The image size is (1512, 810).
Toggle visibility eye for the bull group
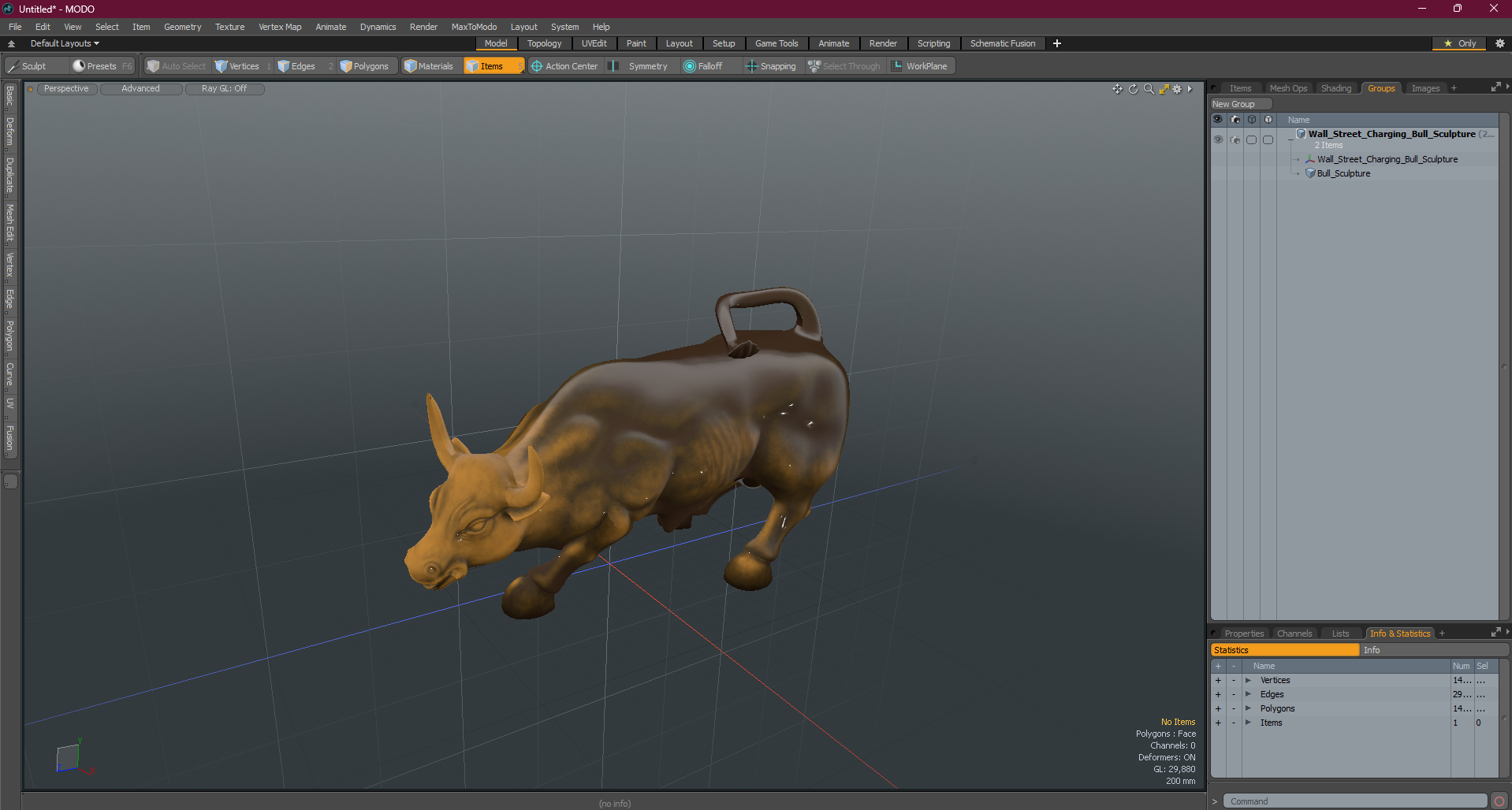coord(1218,139)
